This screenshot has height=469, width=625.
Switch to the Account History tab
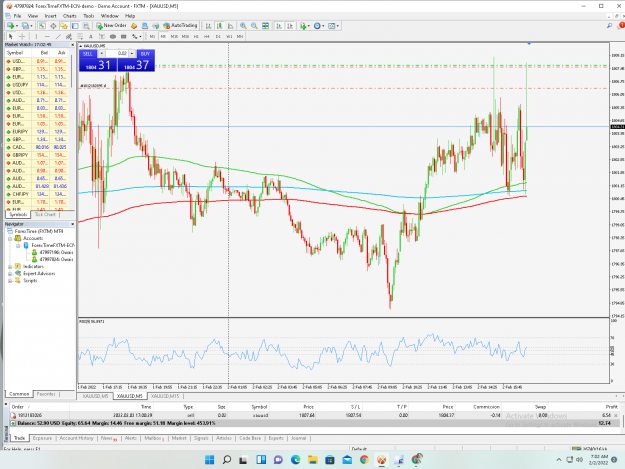click(77, 438)
